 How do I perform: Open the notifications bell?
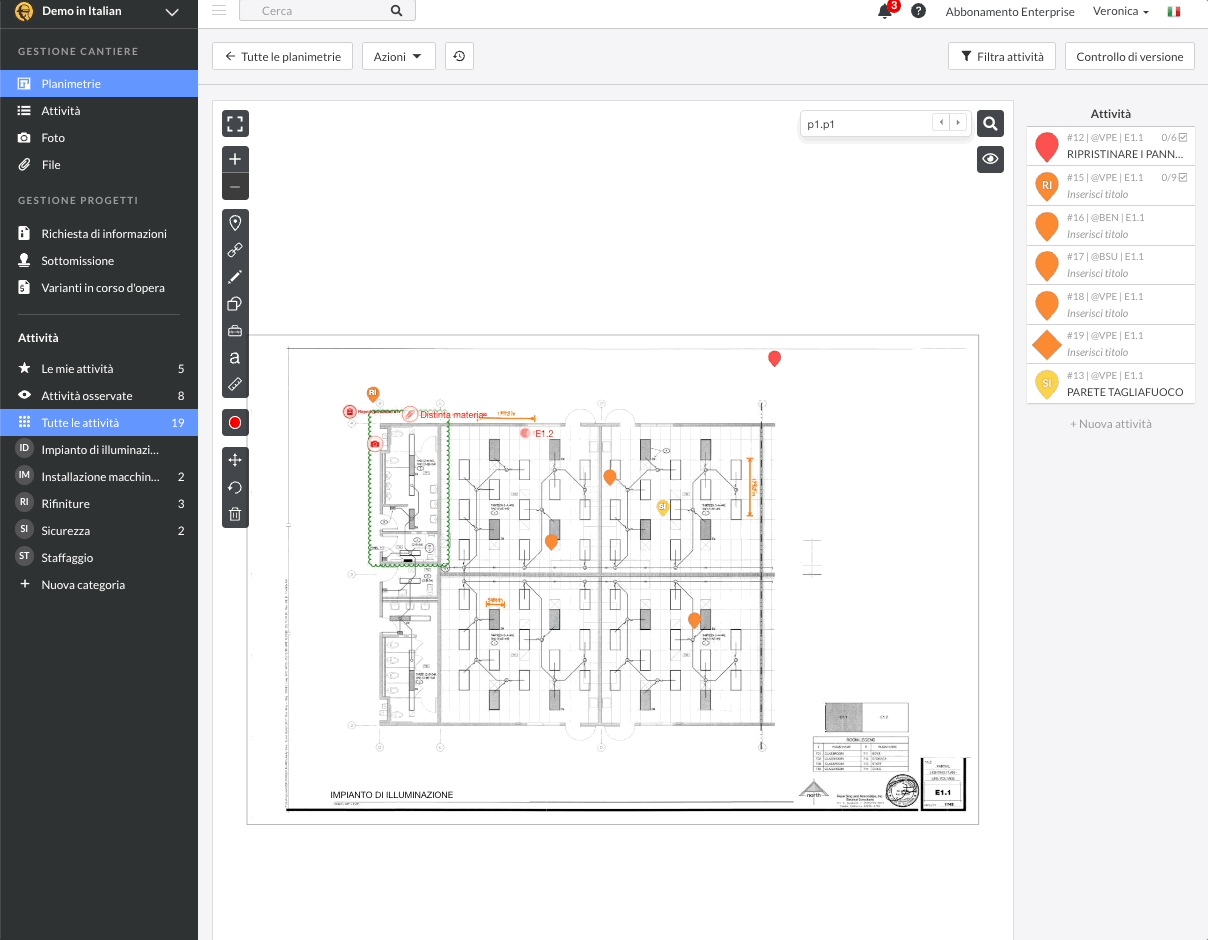(x=884, y=11)
